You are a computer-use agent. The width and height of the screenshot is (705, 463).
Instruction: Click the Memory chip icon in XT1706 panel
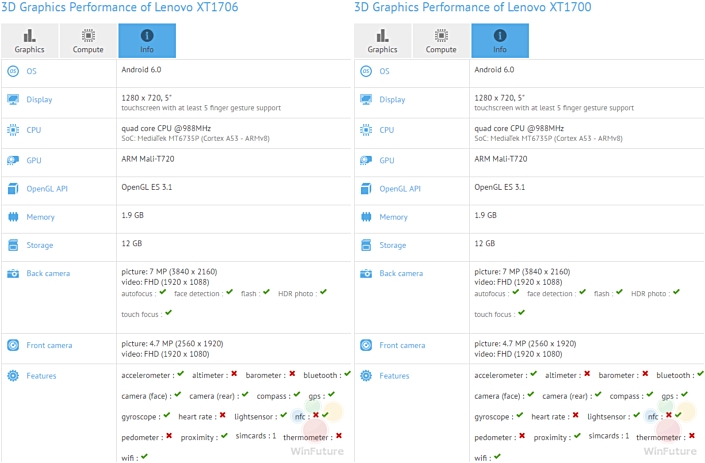pos(13,217)
